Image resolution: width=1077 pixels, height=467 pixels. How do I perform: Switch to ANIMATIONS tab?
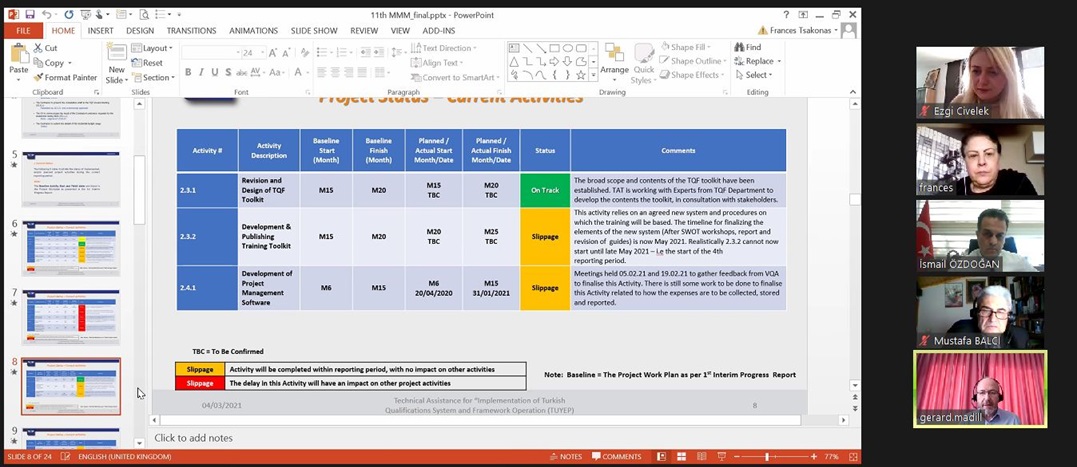click(x=253, y=31)
